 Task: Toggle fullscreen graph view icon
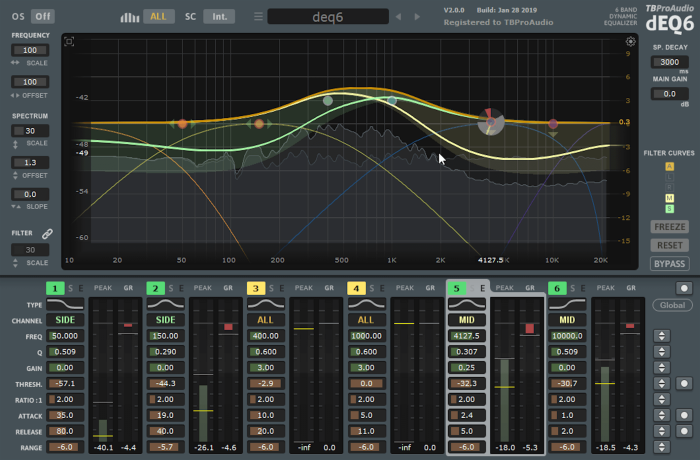(69, 42)
